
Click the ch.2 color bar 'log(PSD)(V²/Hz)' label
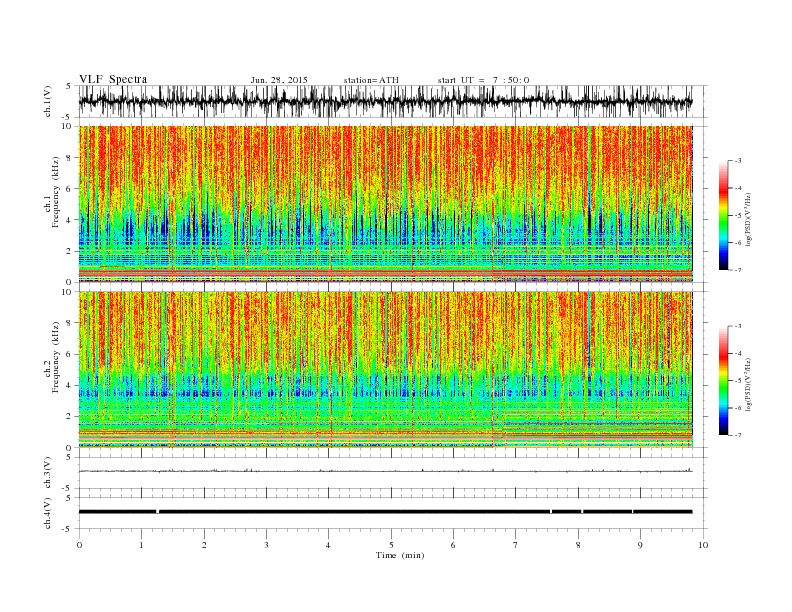750,383
